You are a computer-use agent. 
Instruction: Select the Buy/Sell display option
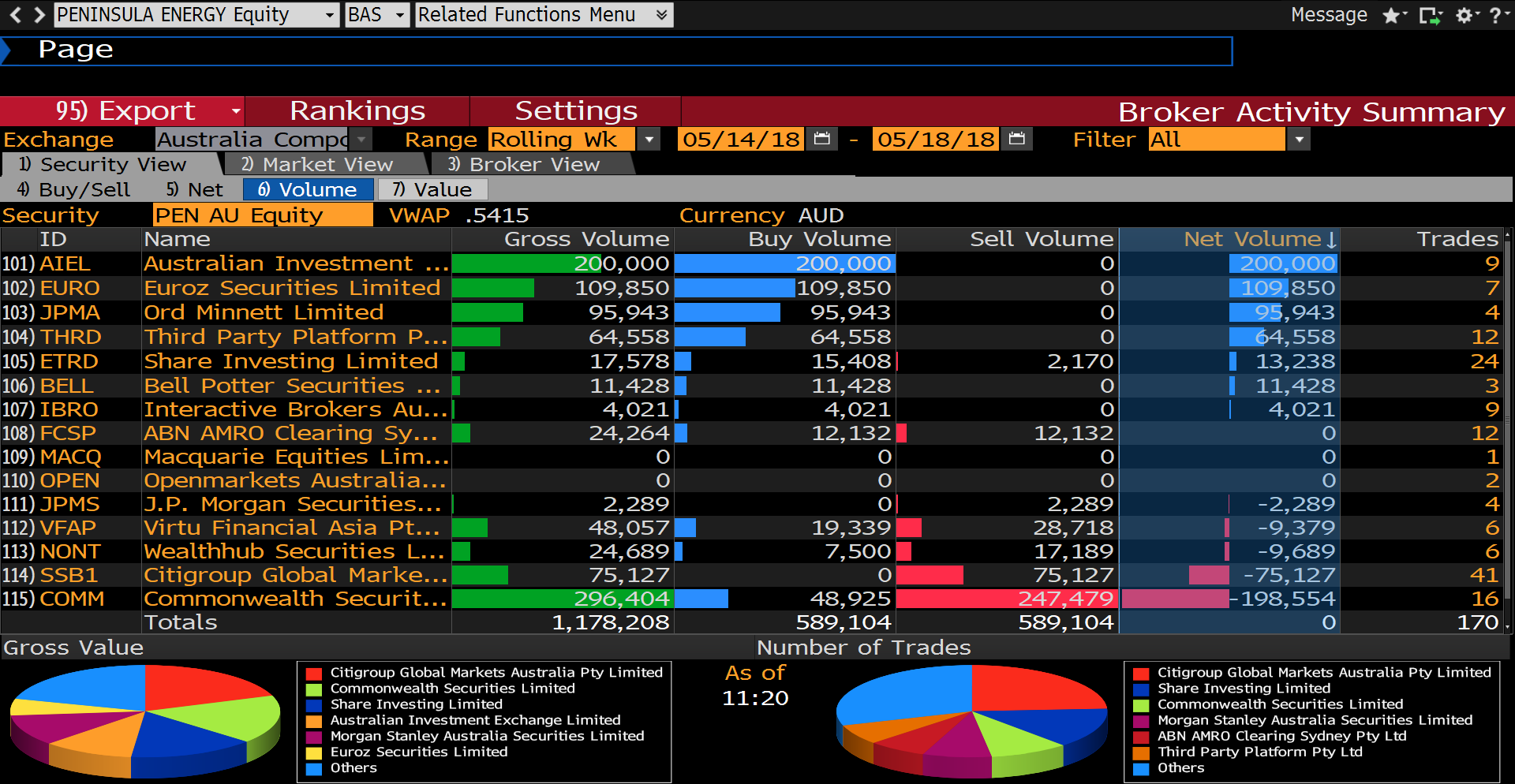click(73, 190)
